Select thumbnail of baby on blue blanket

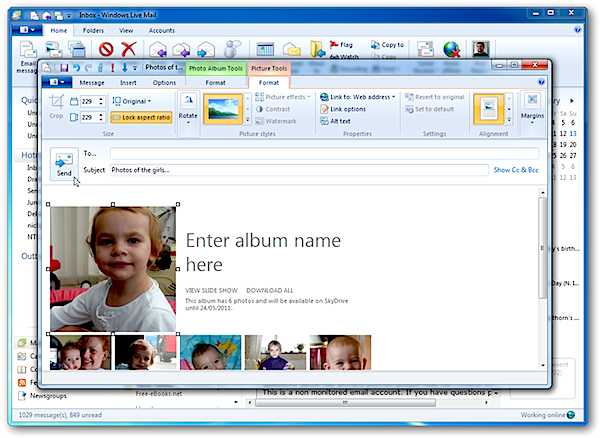(x=211, y=352)
